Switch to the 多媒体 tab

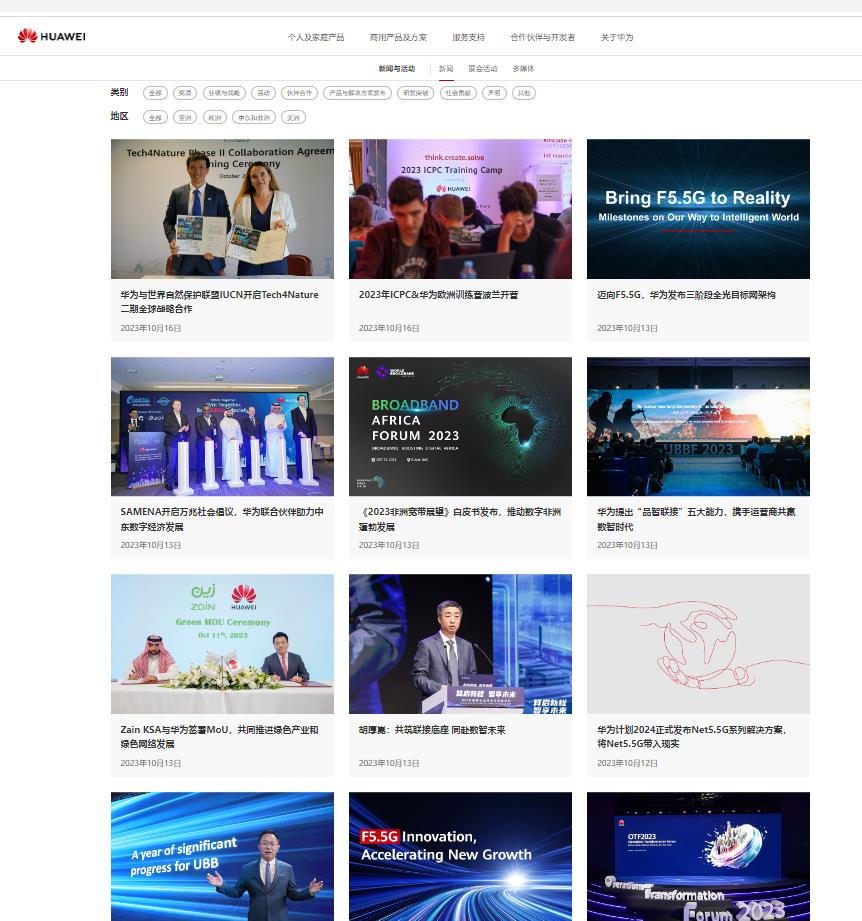pyautogui.click(x=523, y=69)
